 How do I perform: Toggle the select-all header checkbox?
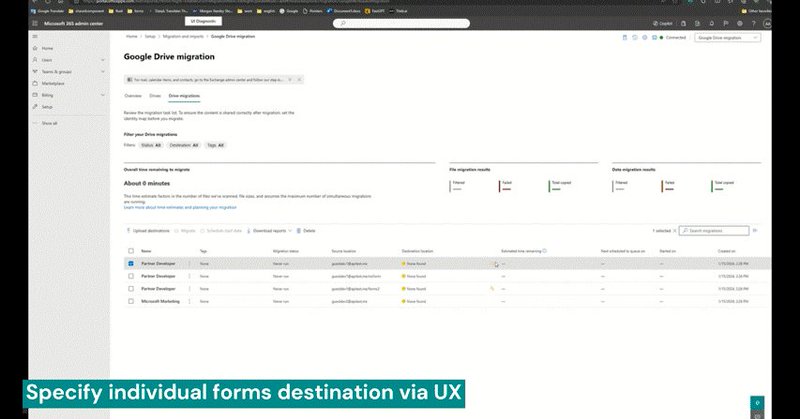131,251
